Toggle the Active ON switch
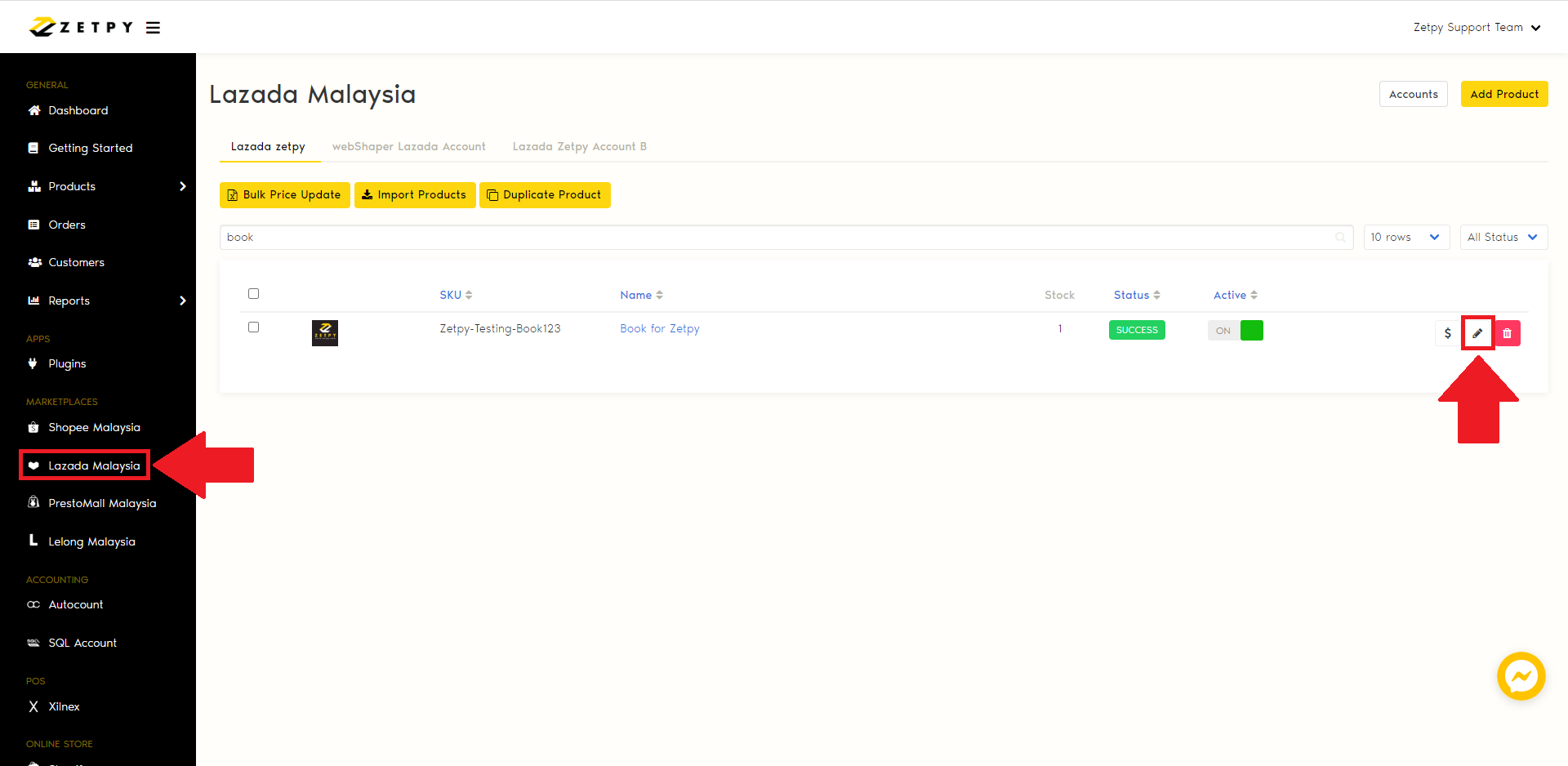Image resolution: width=1568 pixels, height=766 pixels. (1235, 331)
